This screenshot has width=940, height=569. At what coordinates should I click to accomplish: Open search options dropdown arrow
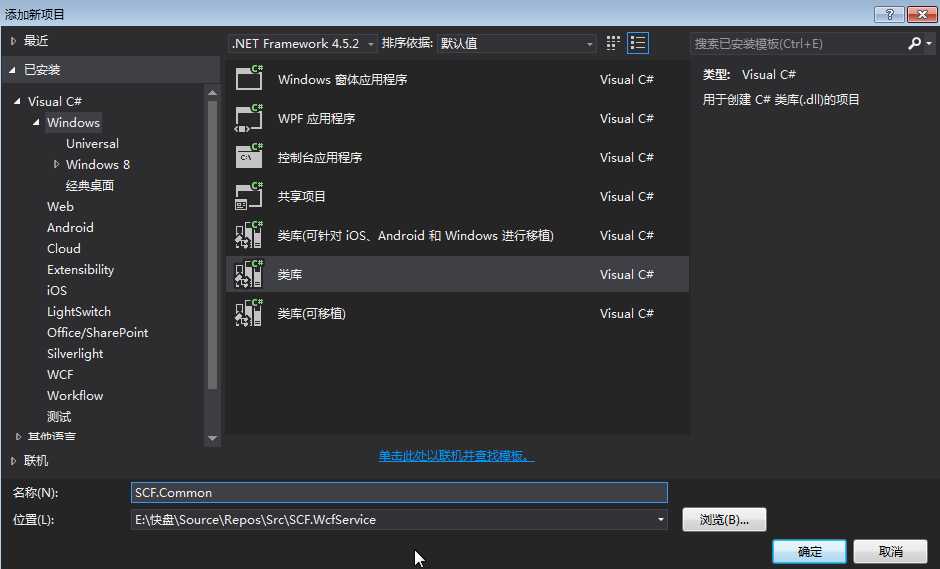[929, 44]
